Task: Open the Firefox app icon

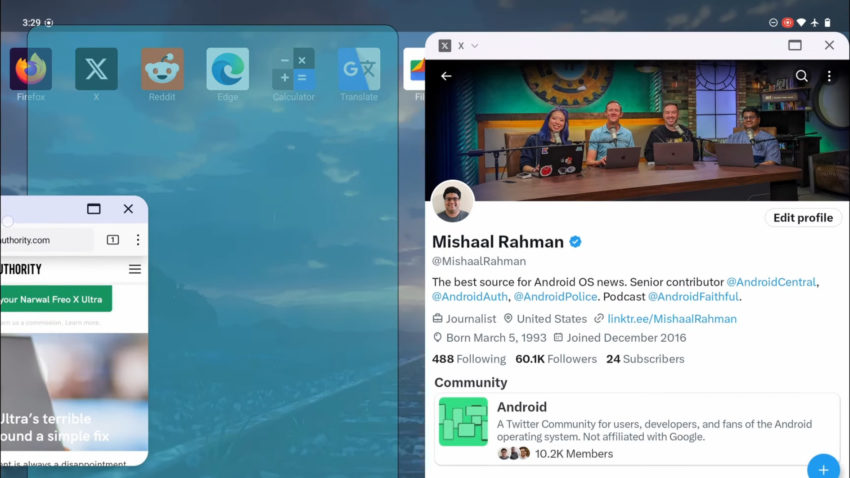Action: pos(31,69)
